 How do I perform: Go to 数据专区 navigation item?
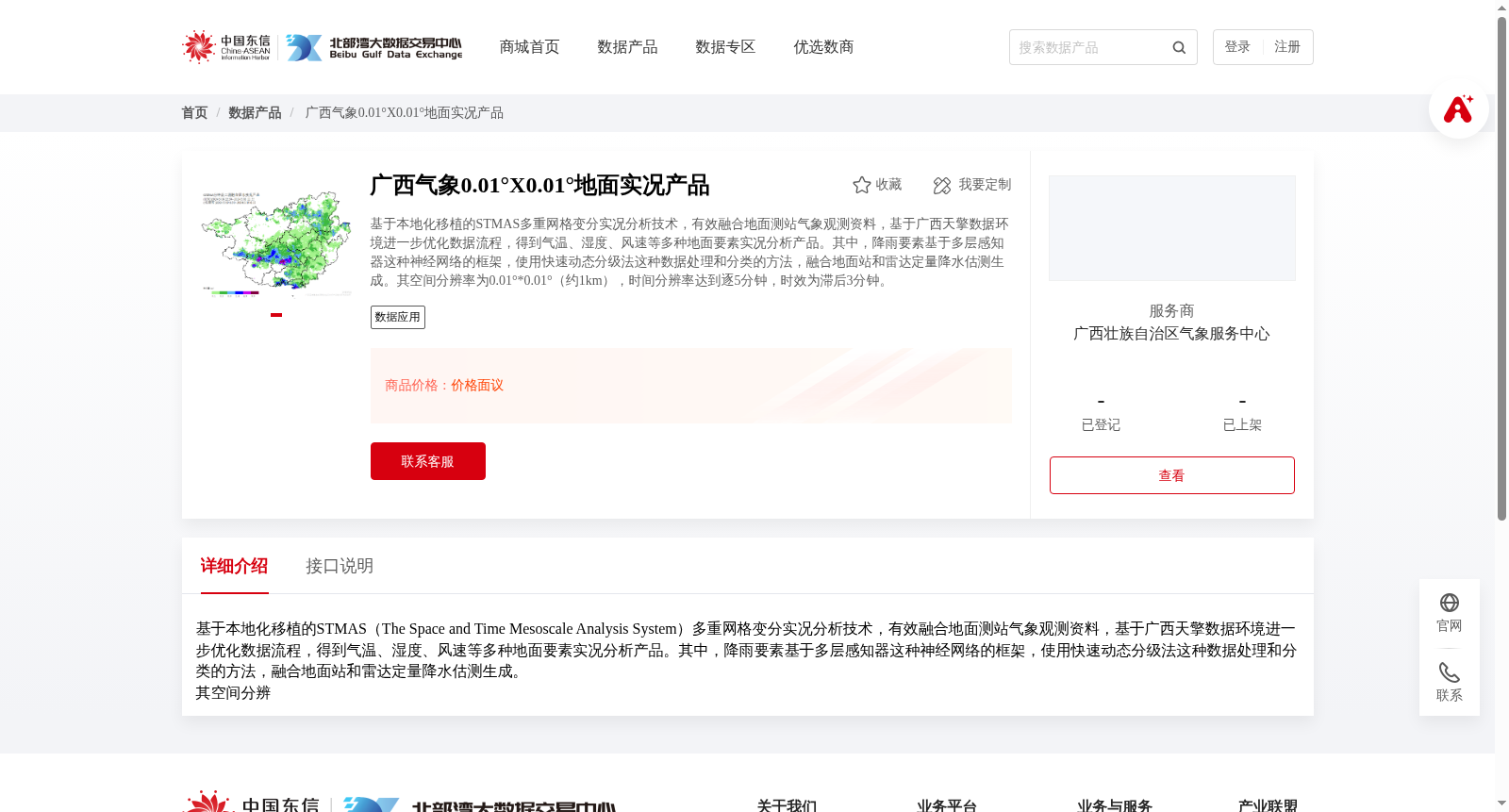tap(725, 47)
